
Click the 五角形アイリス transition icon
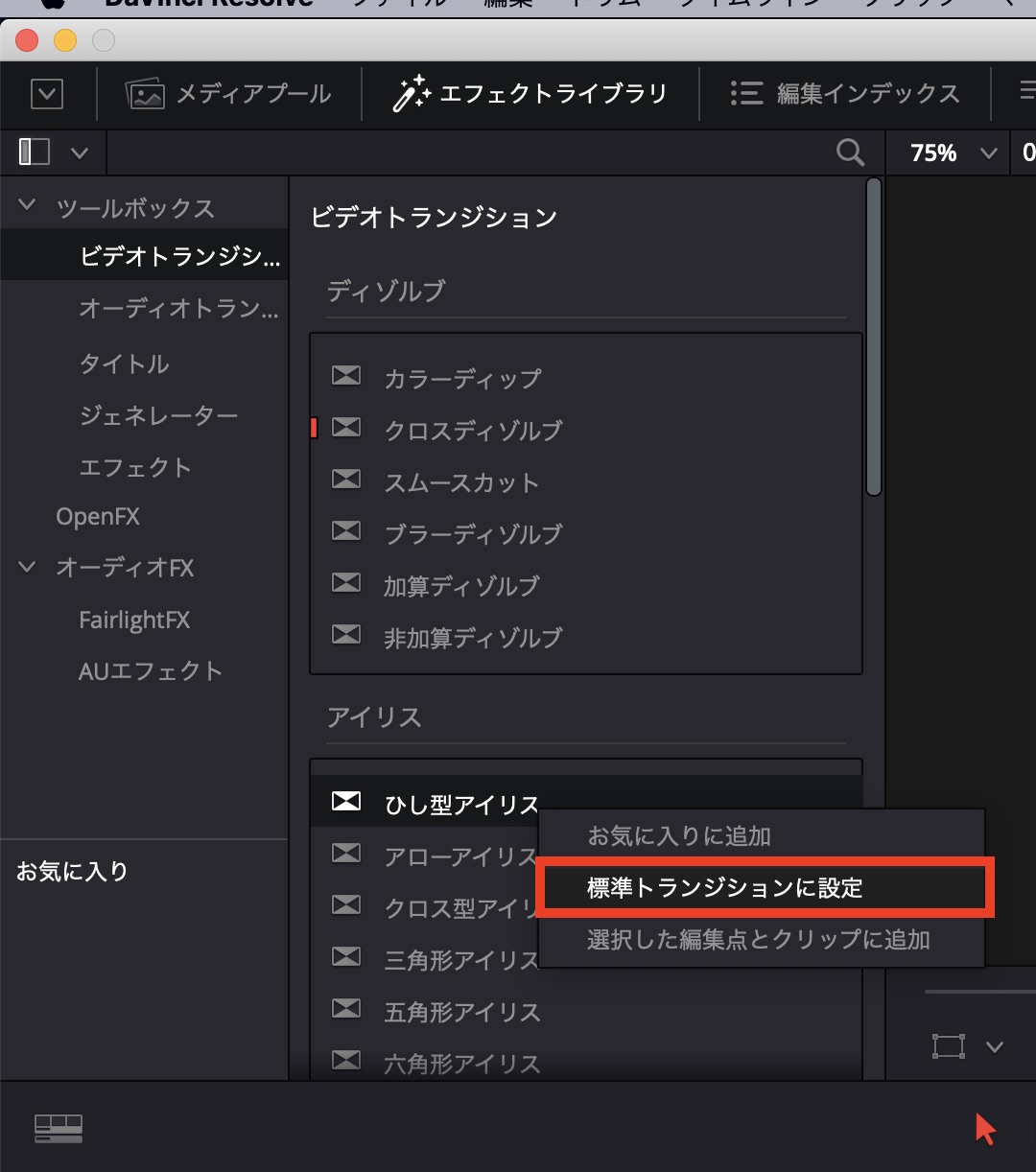pyautogui.click(x=346, y=1008)
